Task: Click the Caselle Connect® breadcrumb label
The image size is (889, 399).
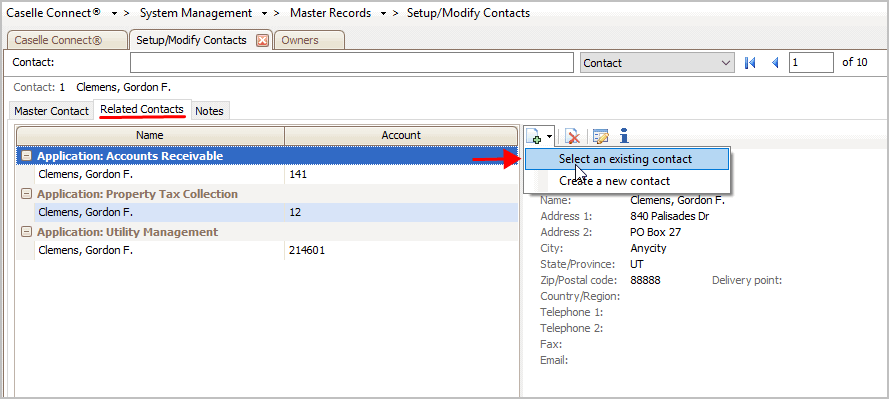Action: coord(54,12)
